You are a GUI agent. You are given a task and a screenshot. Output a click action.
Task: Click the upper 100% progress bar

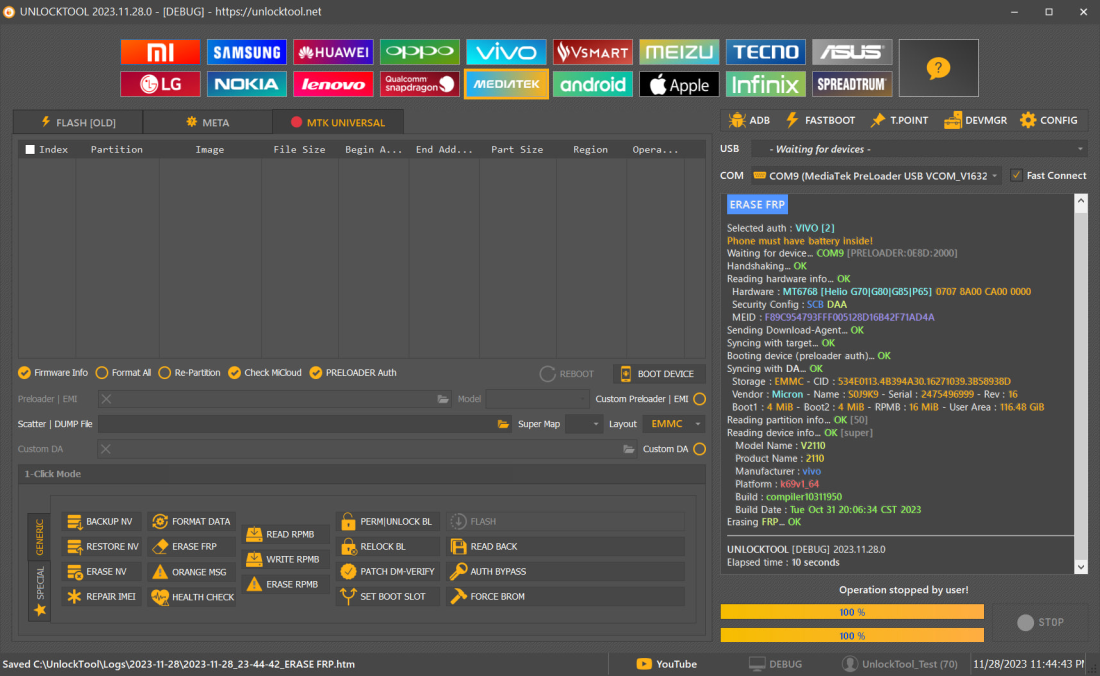pyautogui.click(x=852, y=612)
